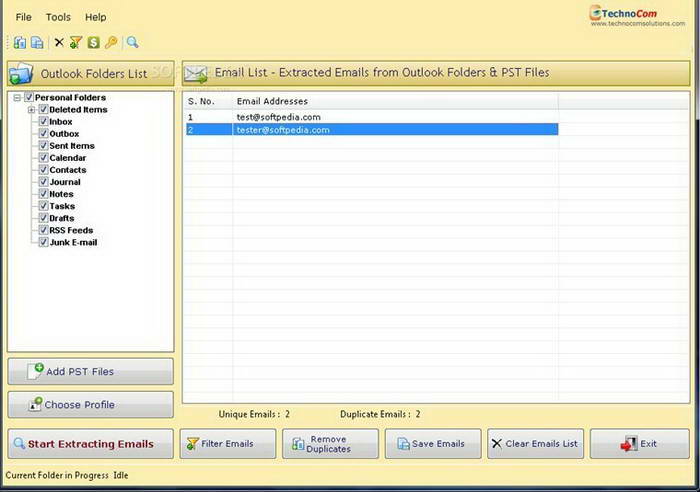Click the Filter Emails button
This screenshot has height=492, width=700.
pyautogui.click(x=228, y=444)
